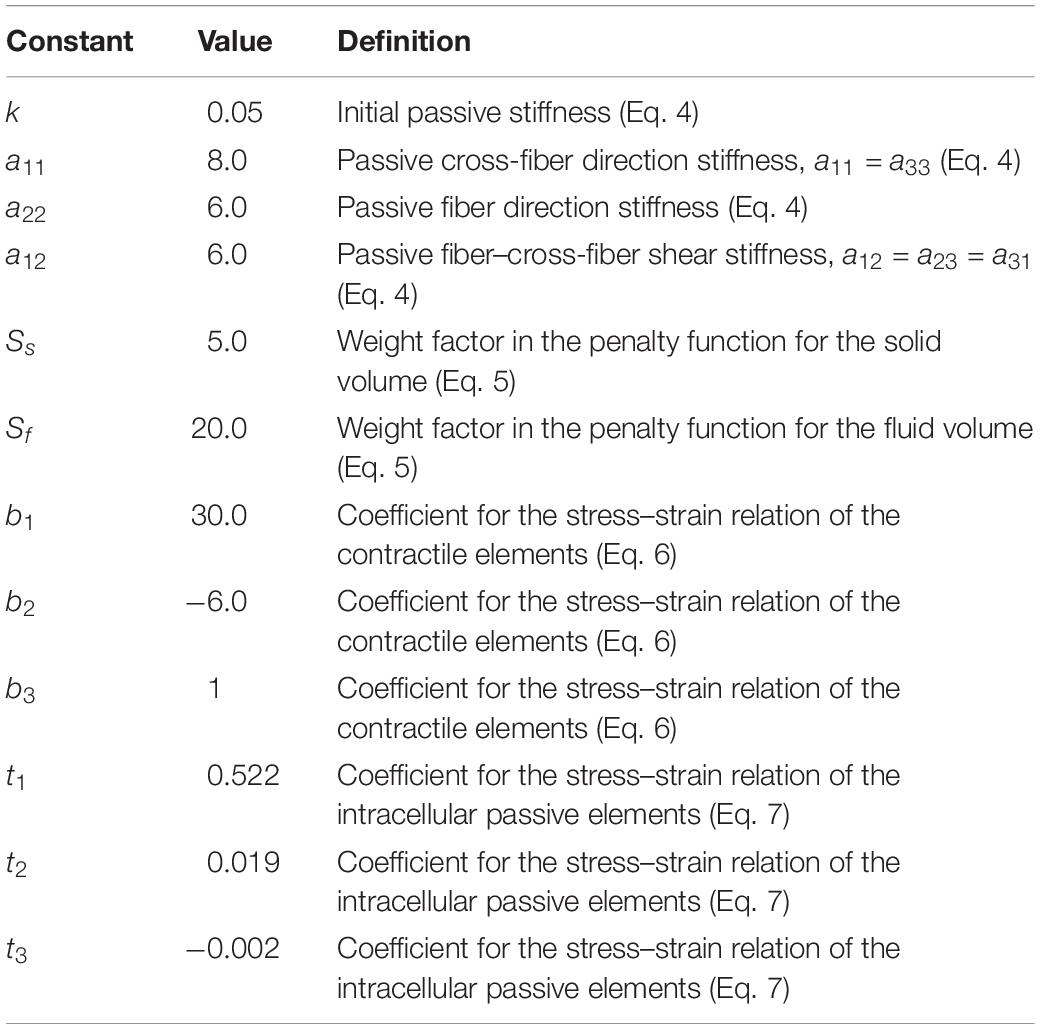This screenshot has height=1029, width=1040.
Task: Select the 20.0 value cell
Action: tap(219, 429)
